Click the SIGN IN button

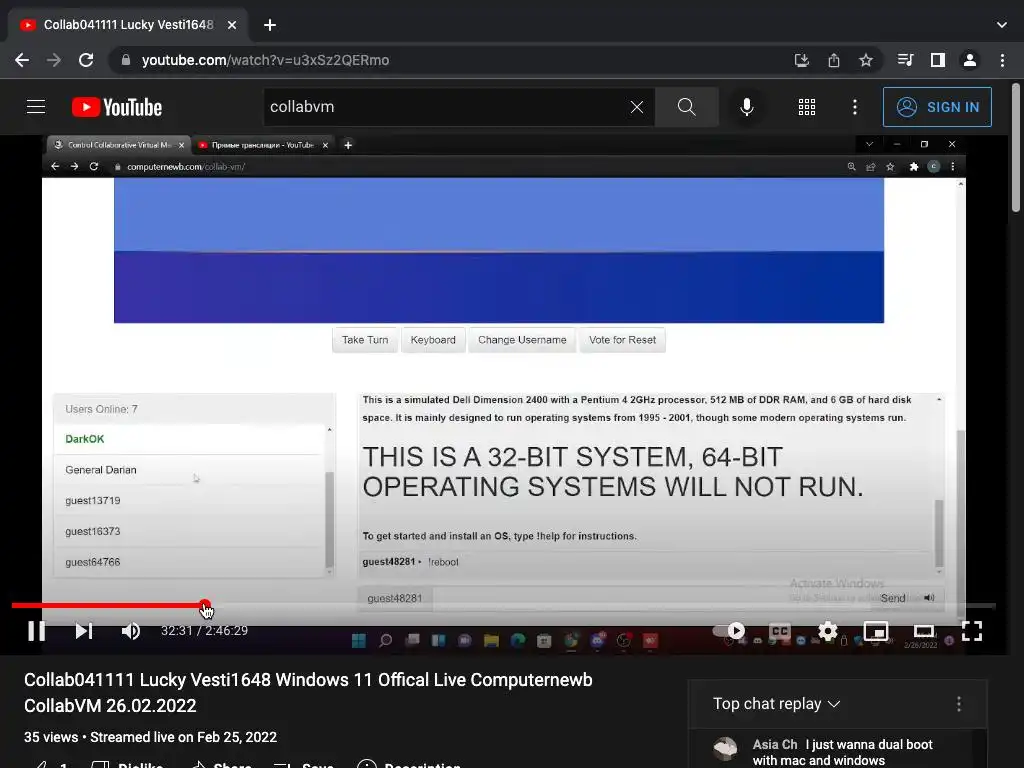point(937,107)
